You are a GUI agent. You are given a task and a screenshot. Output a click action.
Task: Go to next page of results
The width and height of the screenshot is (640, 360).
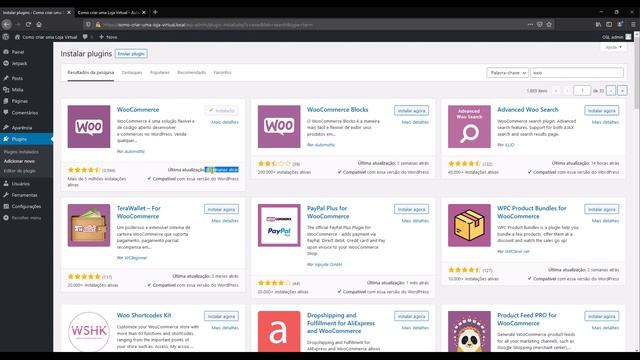611,91
